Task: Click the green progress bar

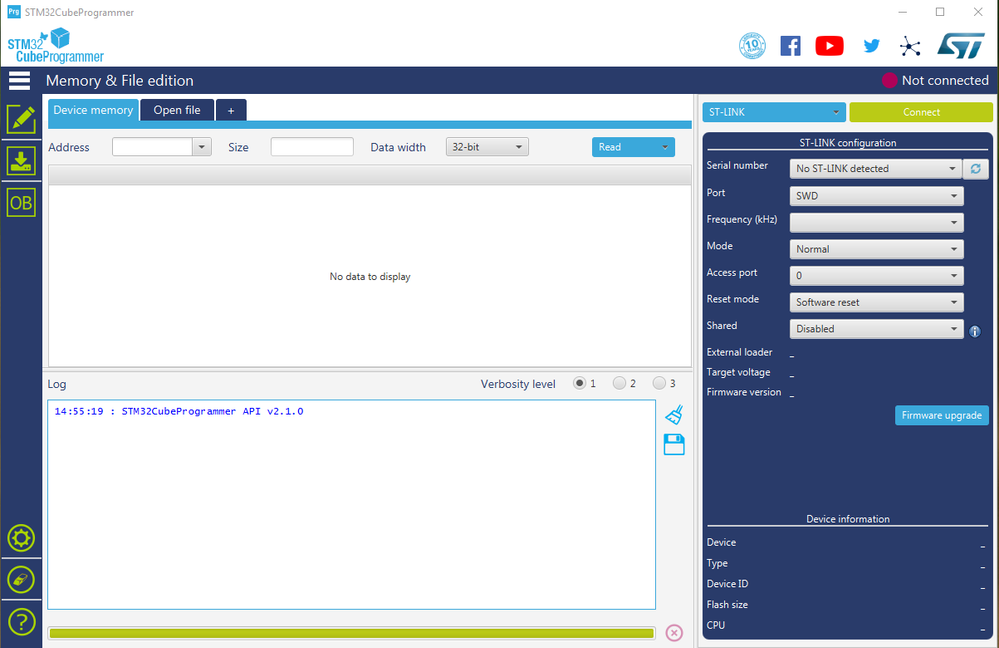Action: [x=352, y=633]
